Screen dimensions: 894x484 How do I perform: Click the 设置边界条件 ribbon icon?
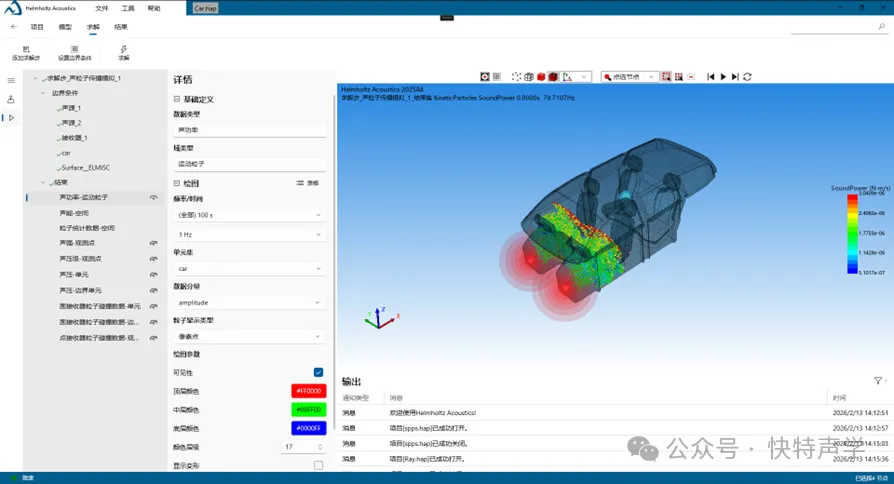75,50
